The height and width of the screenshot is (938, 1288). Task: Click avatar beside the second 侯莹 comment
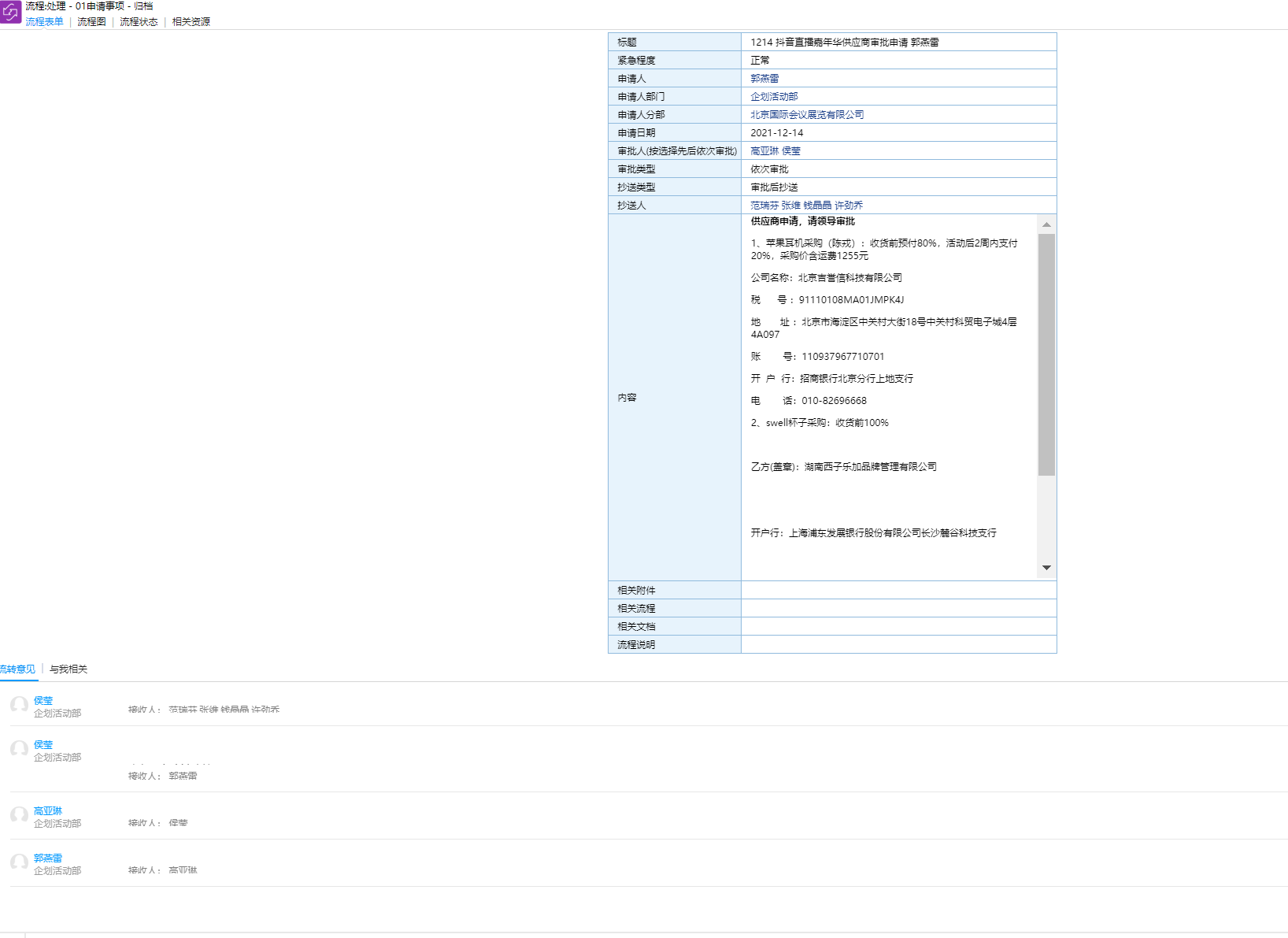tap(19, 748)
